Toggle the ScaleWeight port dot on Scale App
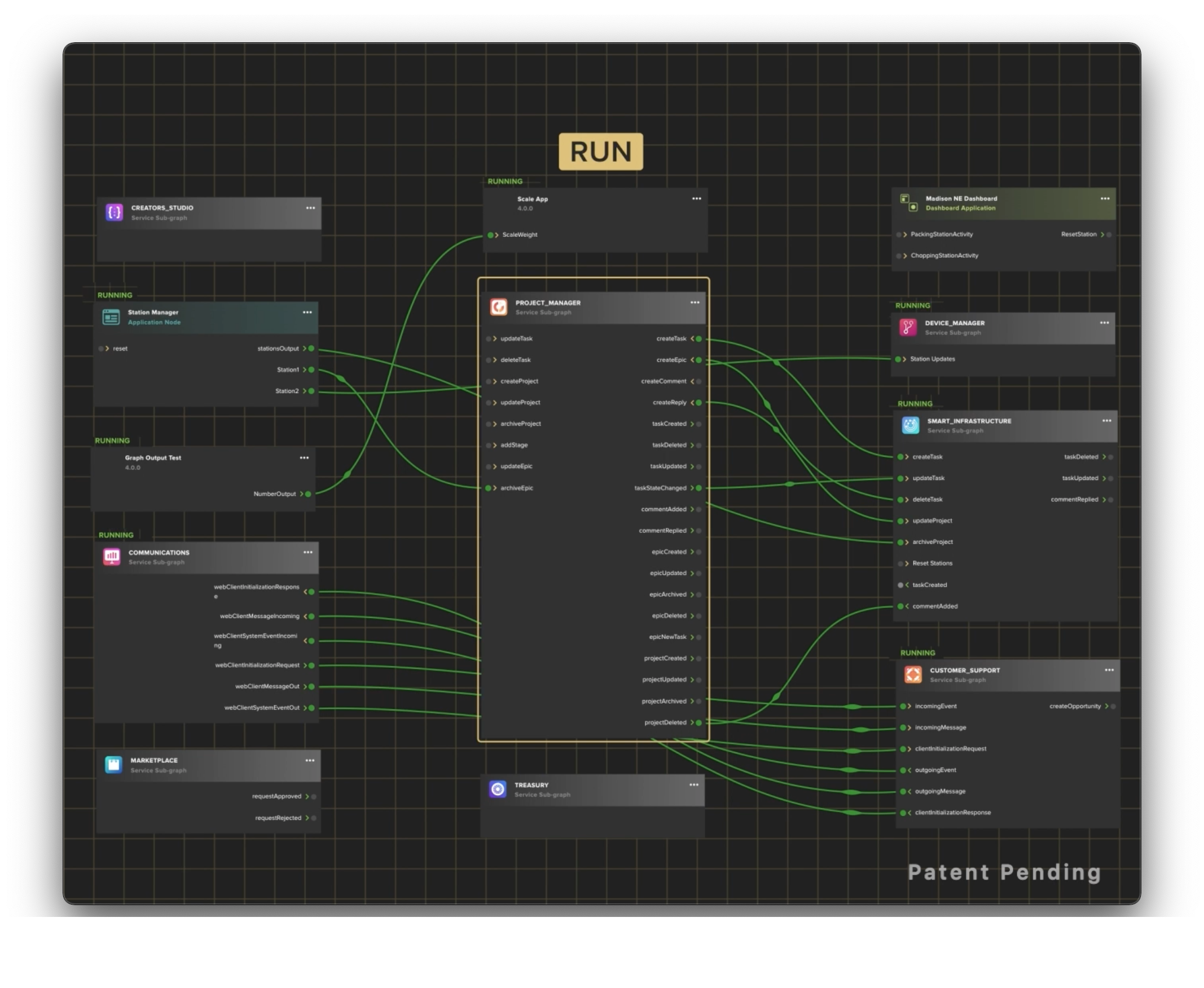 point(491,235)
